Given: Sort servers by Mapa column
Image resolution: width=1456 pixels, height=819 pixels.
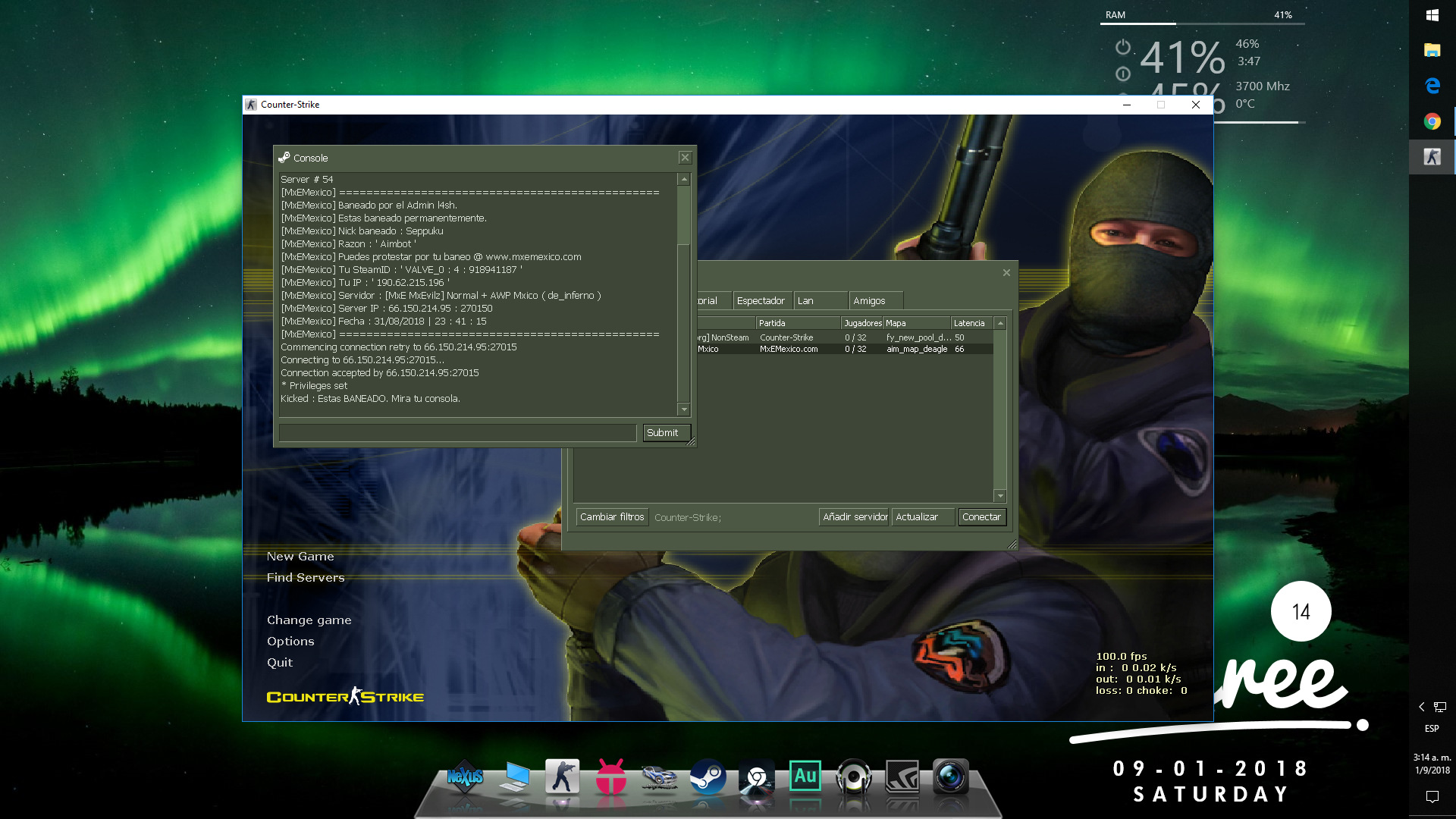Looking at the screenshot, I should point(917,323).
